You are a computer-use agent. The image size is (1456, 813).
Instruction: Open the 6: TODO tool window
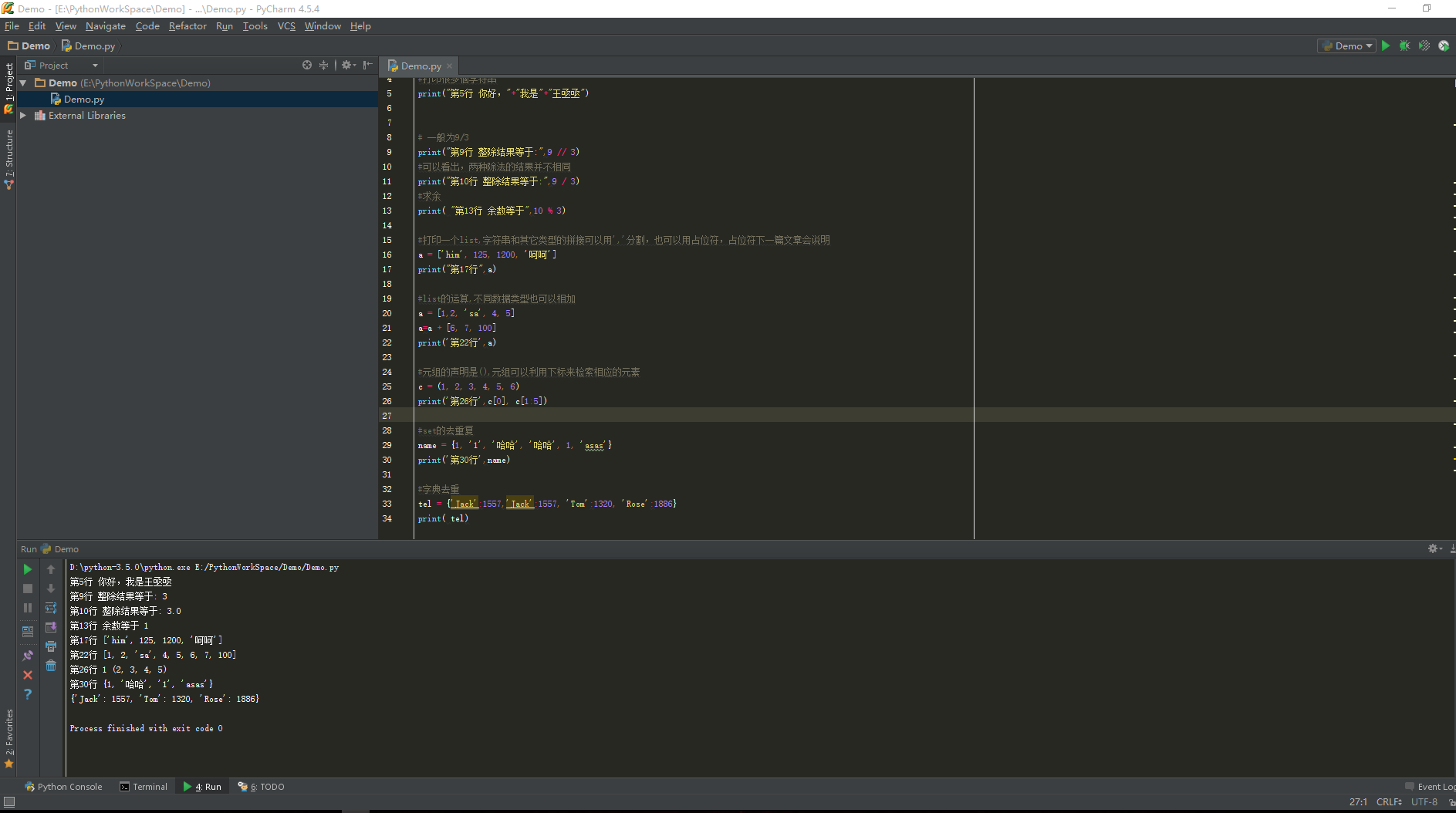262,787
